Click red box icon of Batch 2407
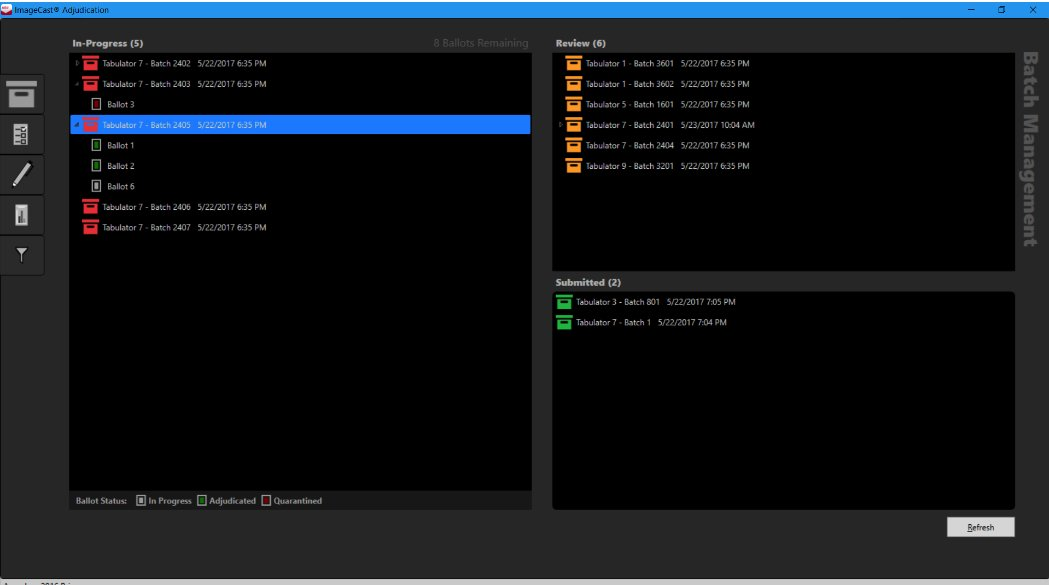Screen dimensions: 1049x585 90,228
